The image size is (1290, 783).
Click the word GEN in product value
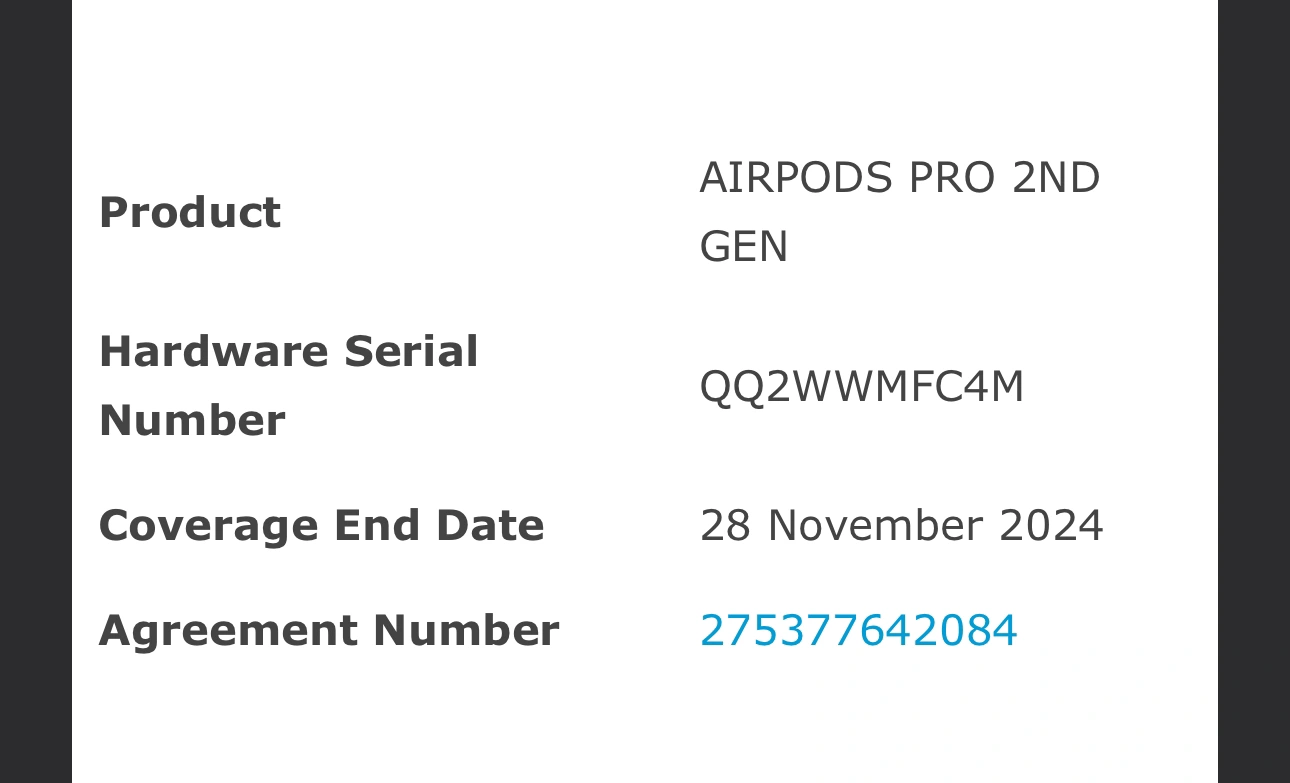(x=744, y=247)
